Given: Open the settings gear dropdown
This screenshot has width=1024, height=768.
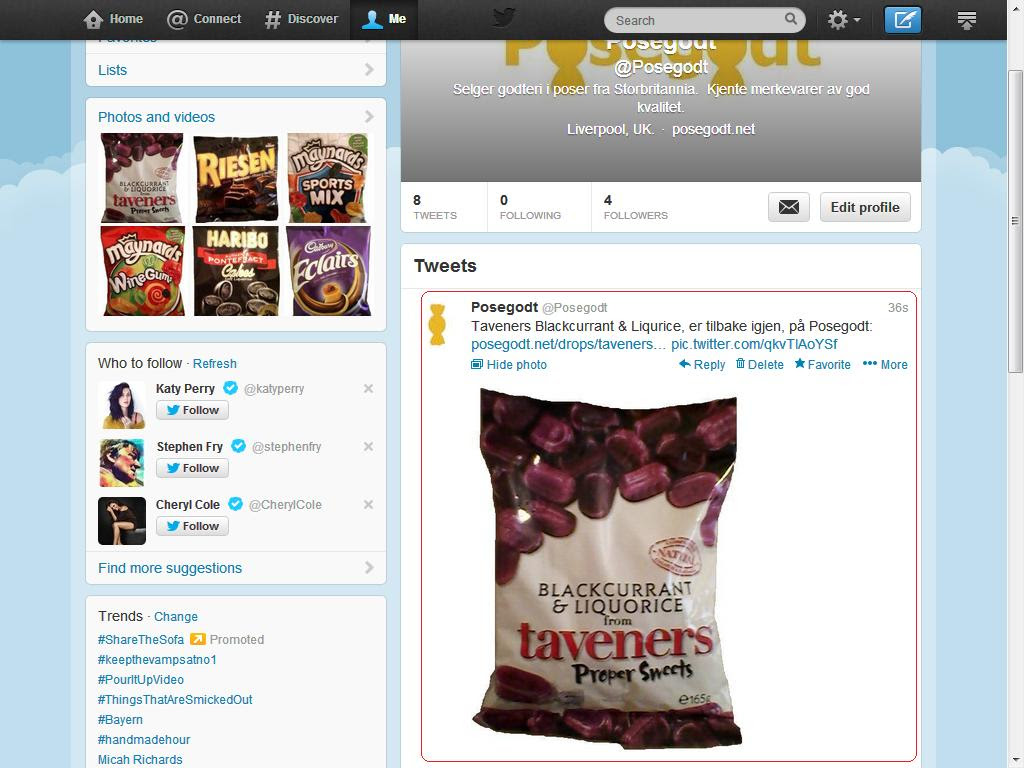Looking at the screenshot, I should (844, 20).
